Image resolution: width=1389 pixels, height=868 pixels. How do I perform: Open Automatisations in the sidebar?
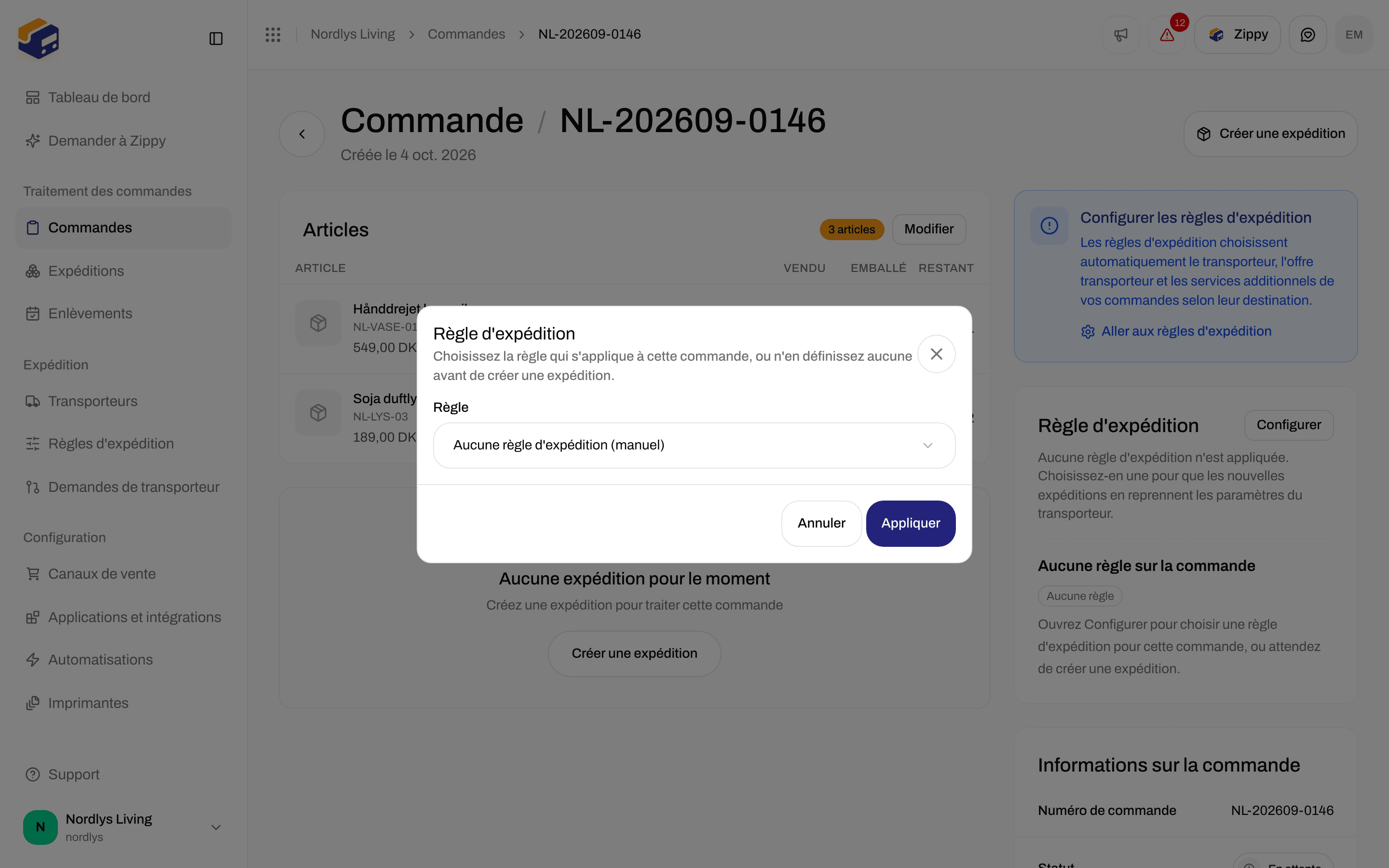pyautogui.click(x=123, y=660)
